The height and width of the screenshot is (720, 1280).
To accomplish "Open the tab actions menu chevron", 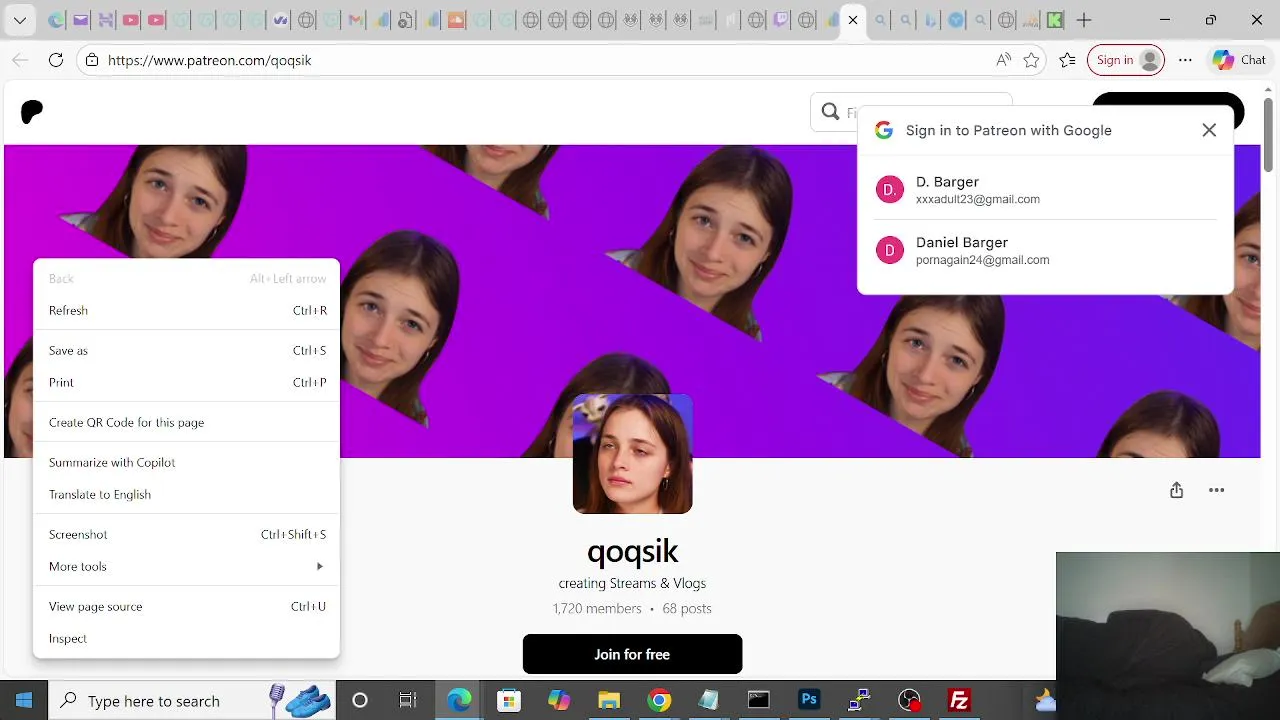I will (x=20, y=20).
